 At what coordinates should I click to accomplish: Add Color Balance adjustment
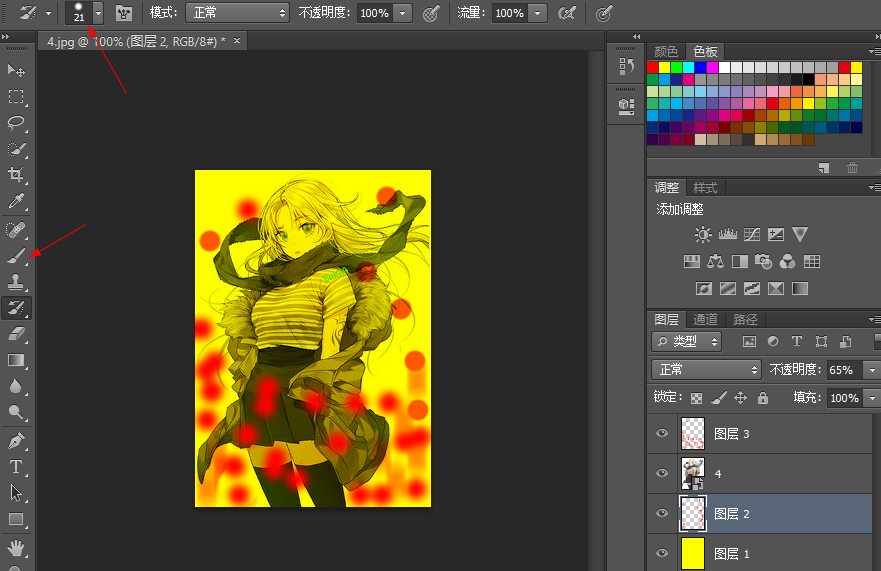(x=716, y=261)
